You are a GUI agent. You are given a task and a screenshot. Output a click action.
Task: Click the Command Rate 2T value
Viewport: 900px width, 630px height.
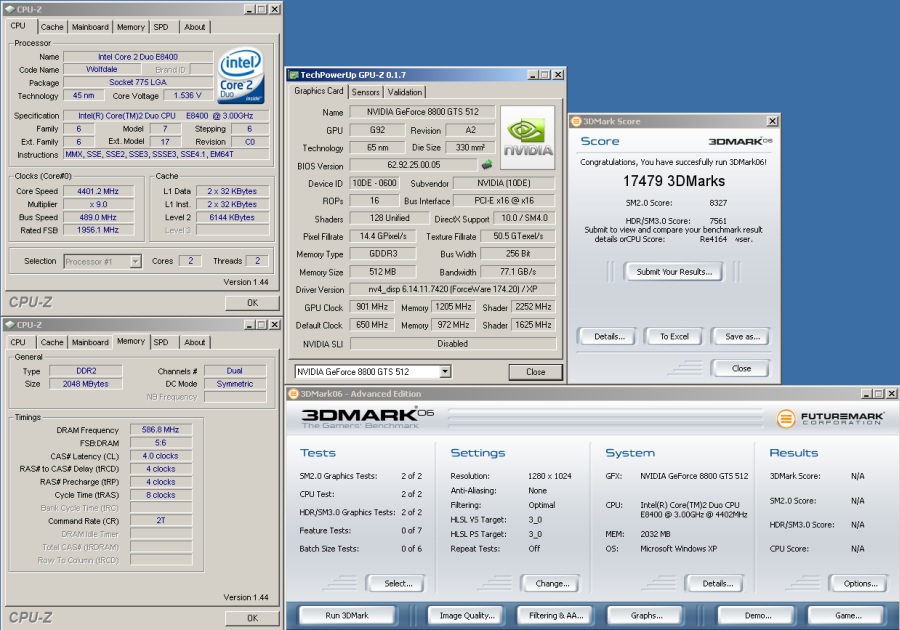click(x=161, y=520)
